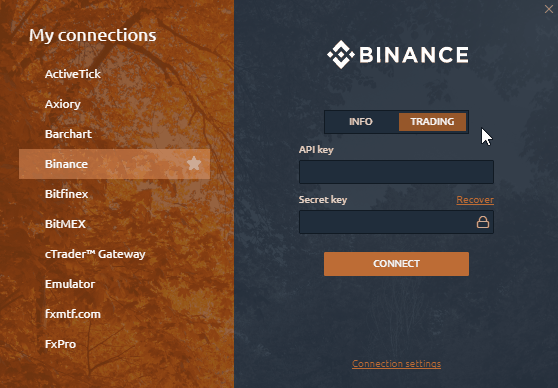Close the connections dialog with X
Viewport: 558px width, 388px height.
click(549, 9)
